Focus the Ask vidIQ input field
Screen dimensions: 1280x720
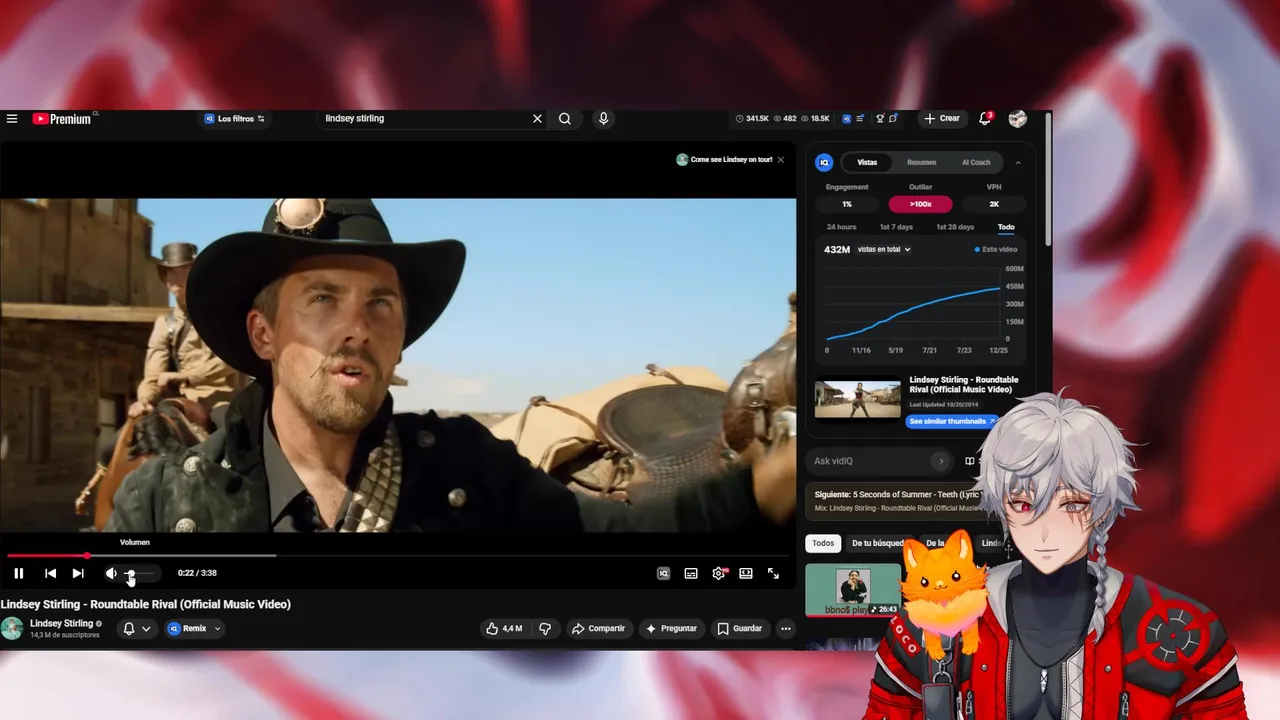[870, 461]
